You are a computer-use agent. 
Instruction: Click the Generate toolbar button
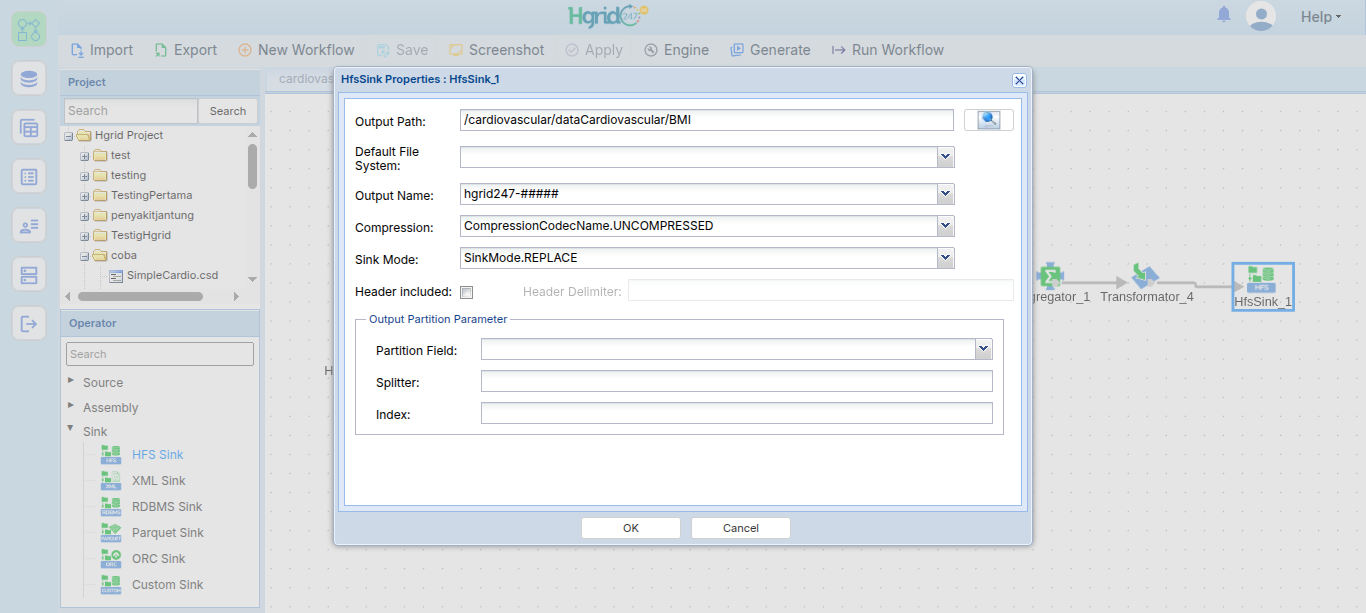pyautogui.click(x=770, y=50)
